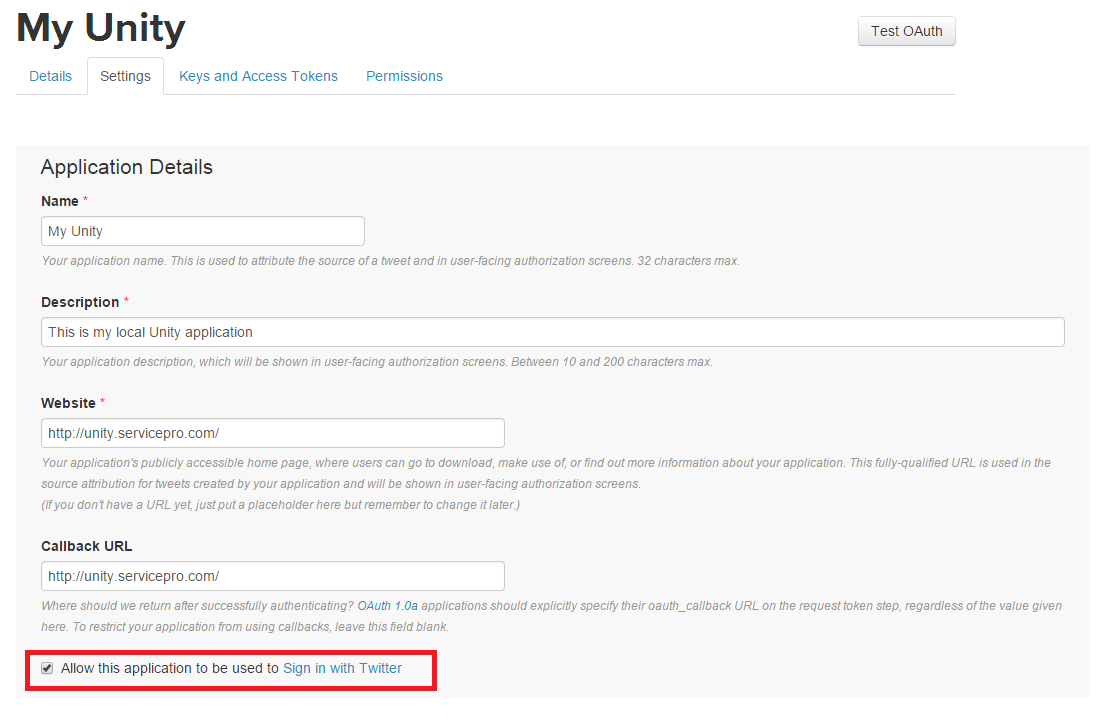This screenshot has height=726, width=1112.
Task: Go to the Permissions tab
Action: point(404,76)
